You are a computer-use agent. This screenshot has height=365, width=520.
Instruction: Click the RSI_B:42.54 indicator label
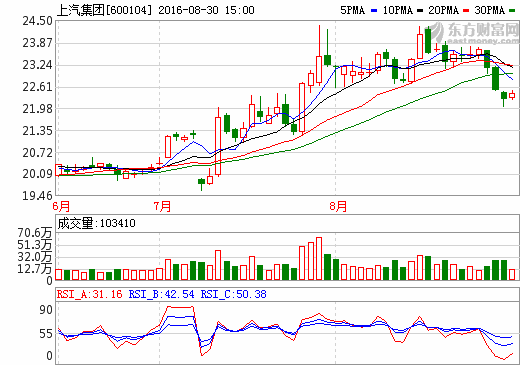161,294
